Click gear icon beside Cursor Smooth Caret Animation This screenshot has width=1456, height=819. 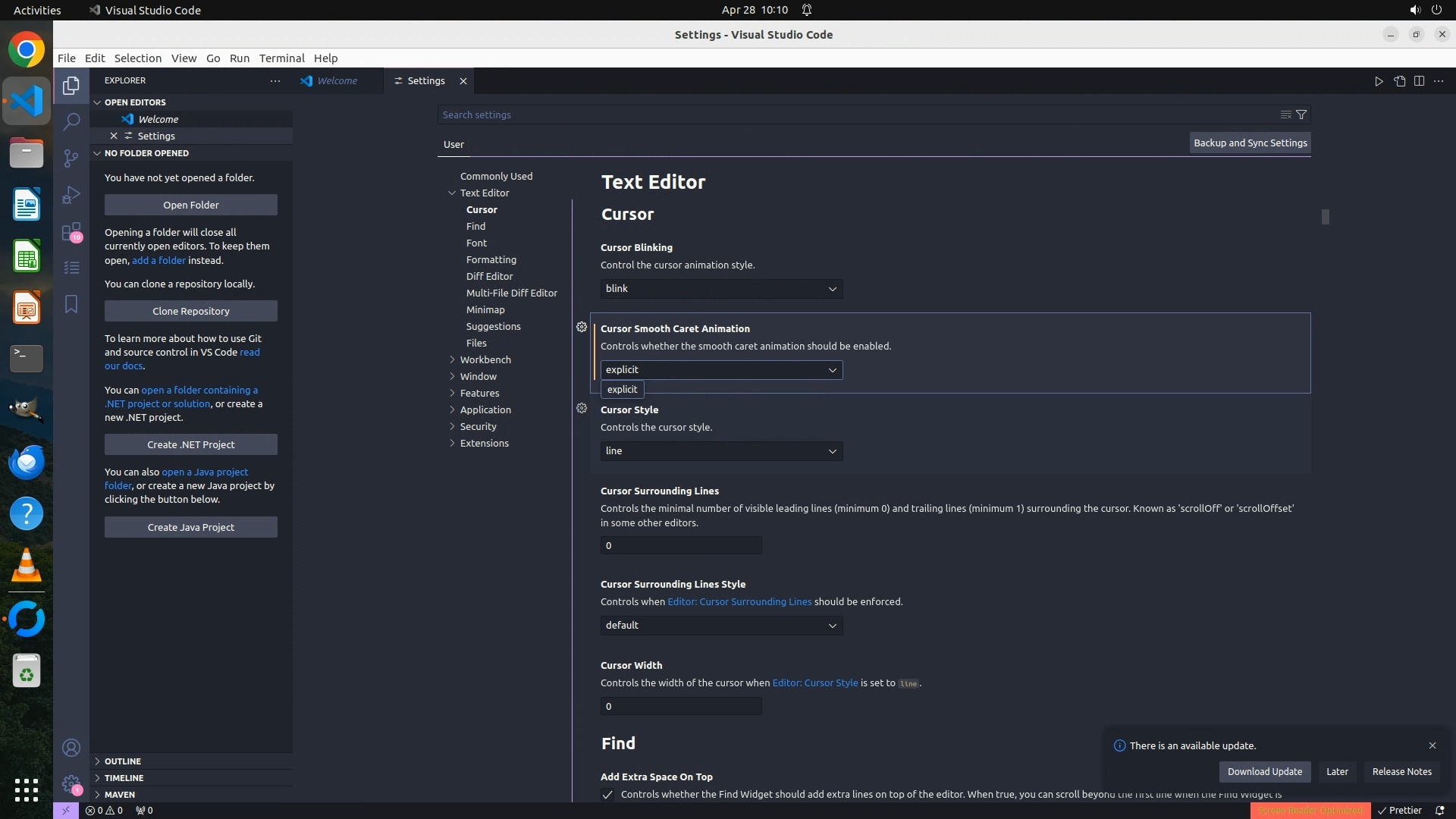click(x=582, y=327)
